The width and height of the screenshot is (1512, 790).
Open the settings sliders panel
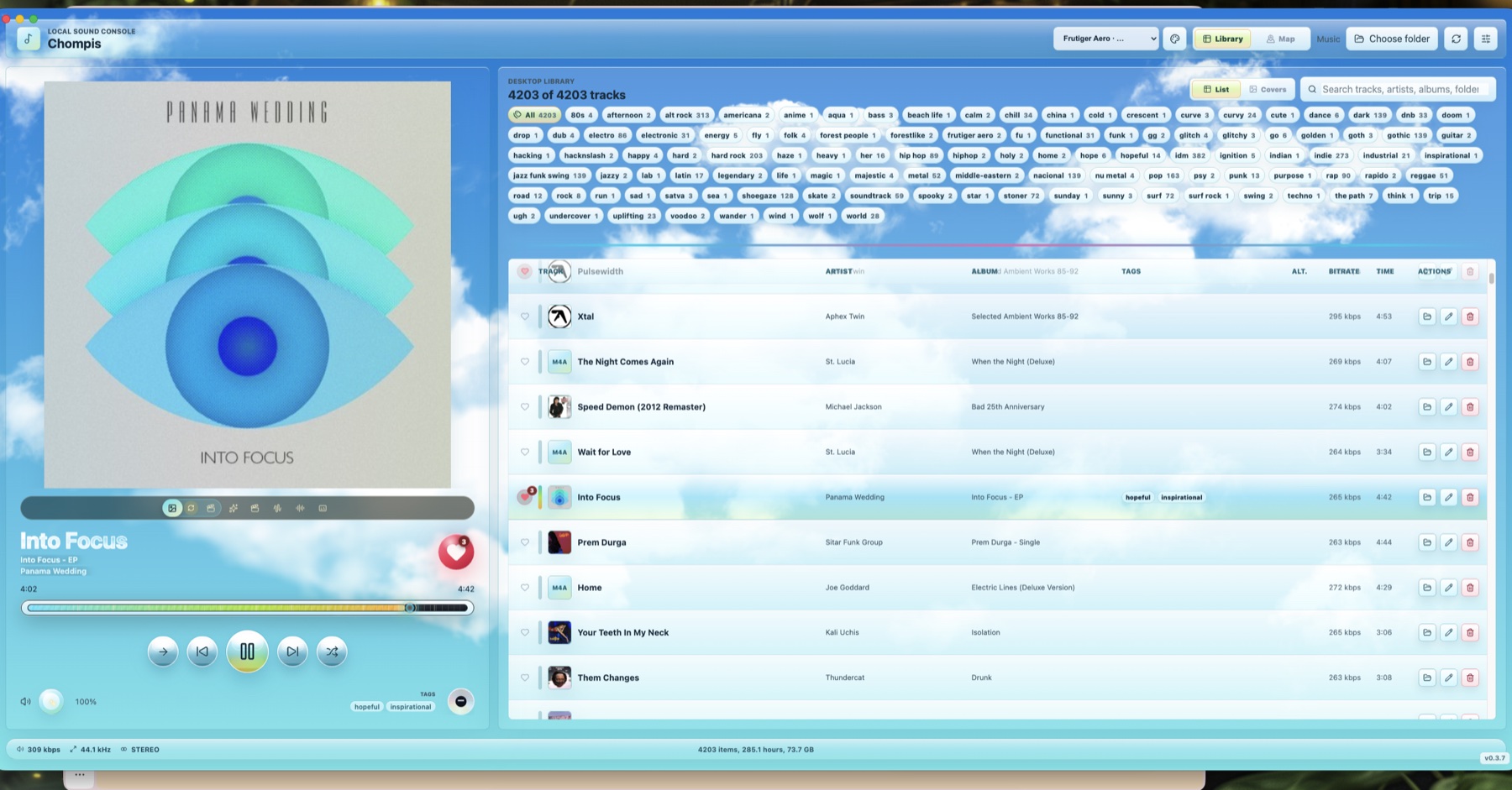1485,39
